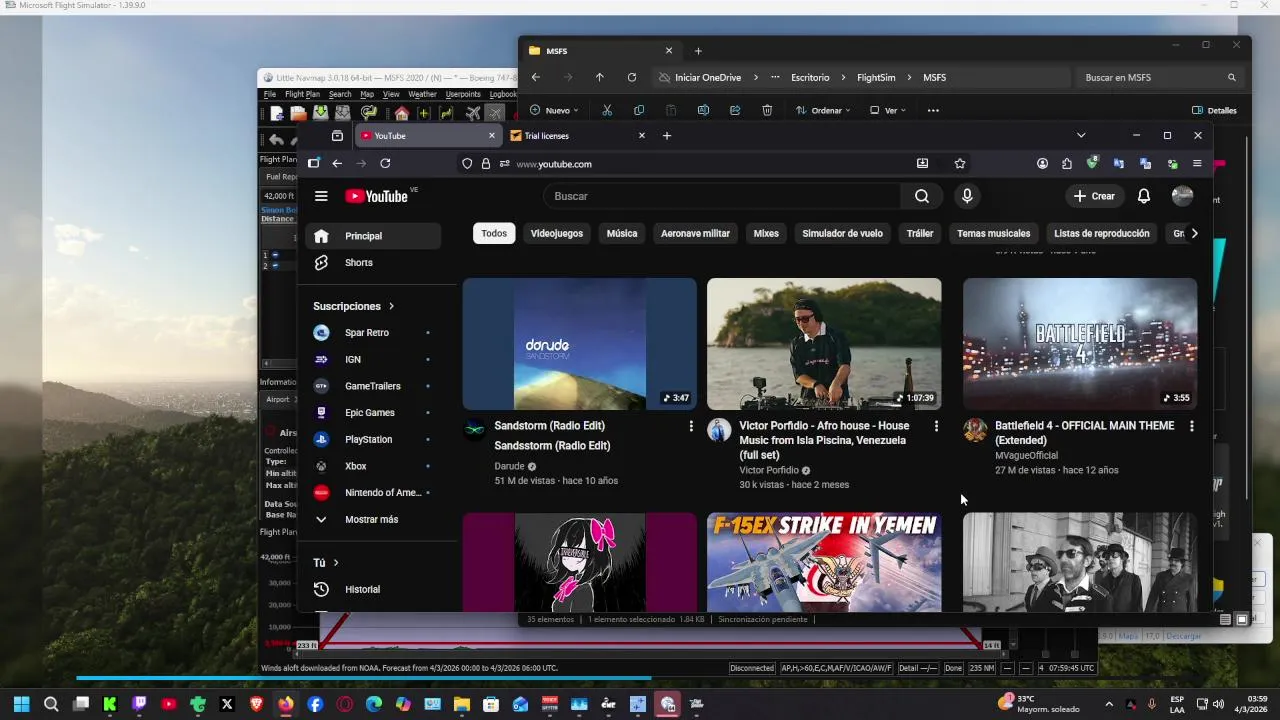Open the Nuevo dropdown in File Explorer
Image resolution: width=1280 pixels, height=720 pixels.
pos(554,110)
